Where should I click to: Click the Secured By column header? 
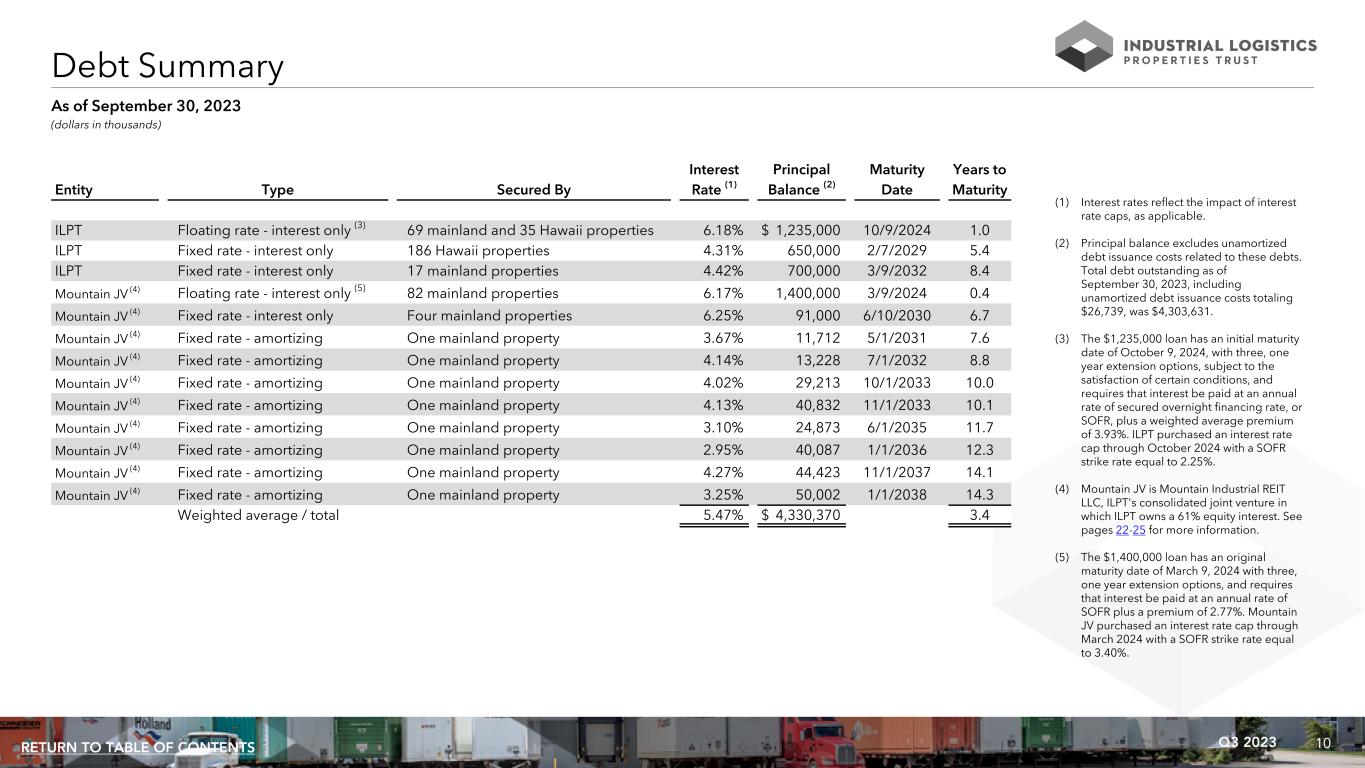[x=532, y=190]
